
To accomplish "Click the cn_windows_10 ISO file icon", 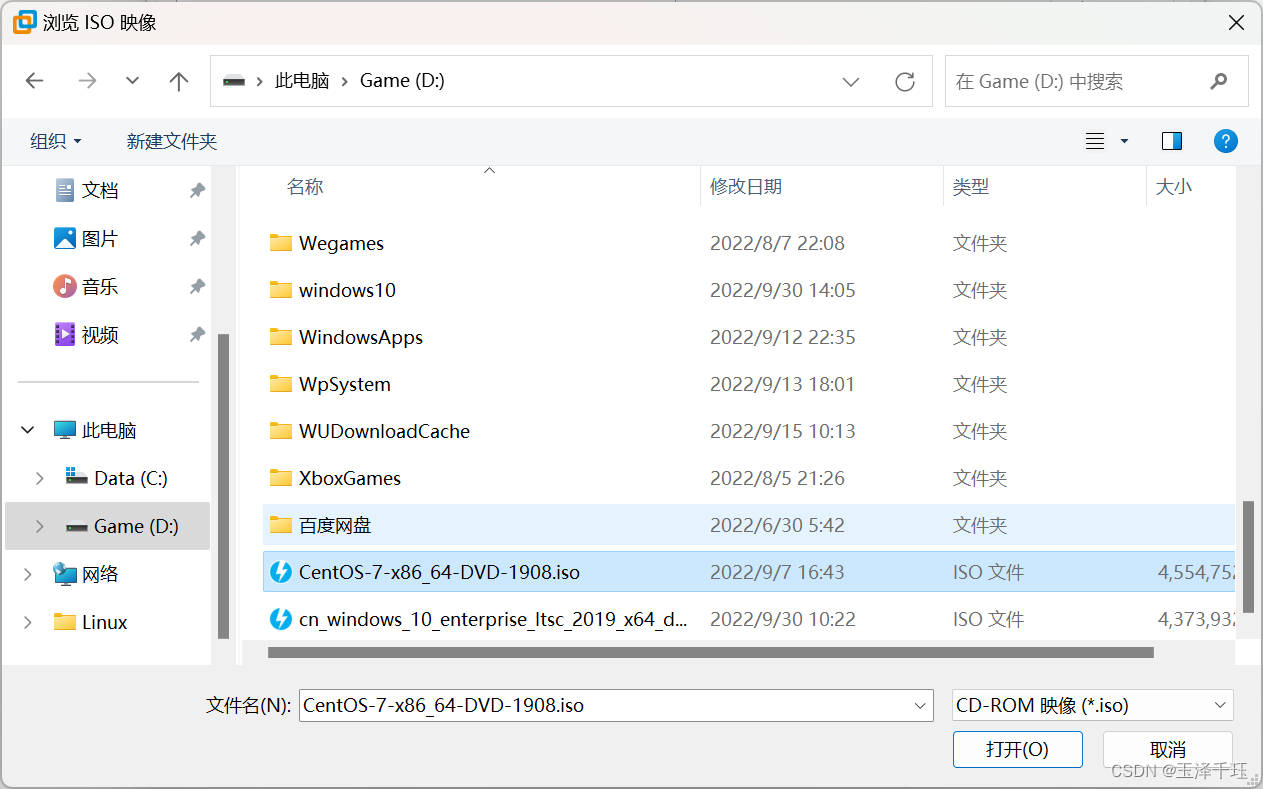I will pyautogui.click(x=281, y=619).
